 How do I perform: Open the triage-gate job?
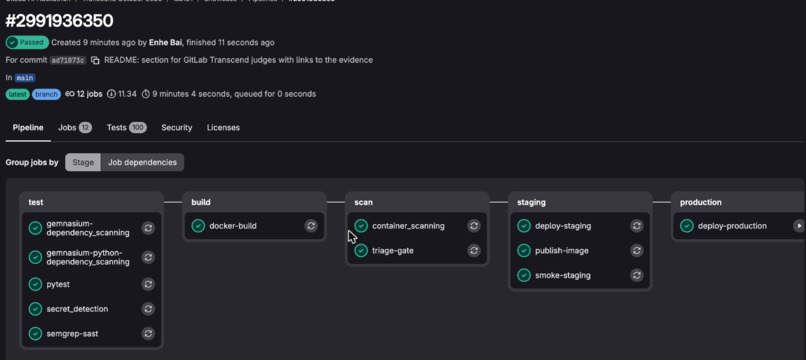pyautogui.click(x=393, y=250)
